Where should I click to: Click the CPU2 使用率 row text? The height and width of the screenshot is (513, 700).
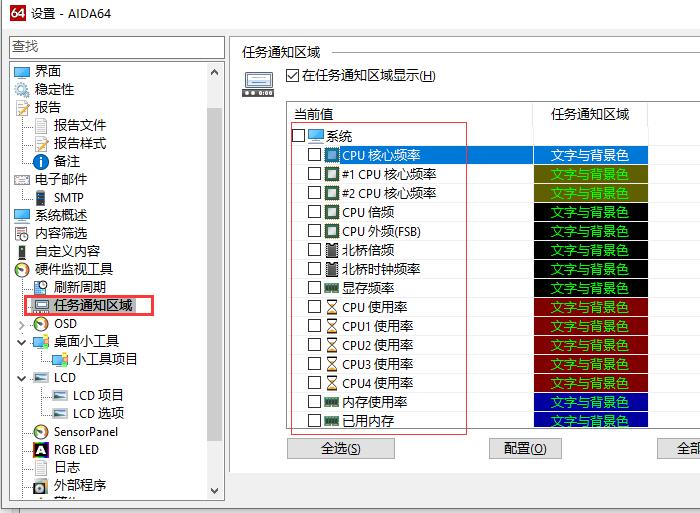point(378,345)
